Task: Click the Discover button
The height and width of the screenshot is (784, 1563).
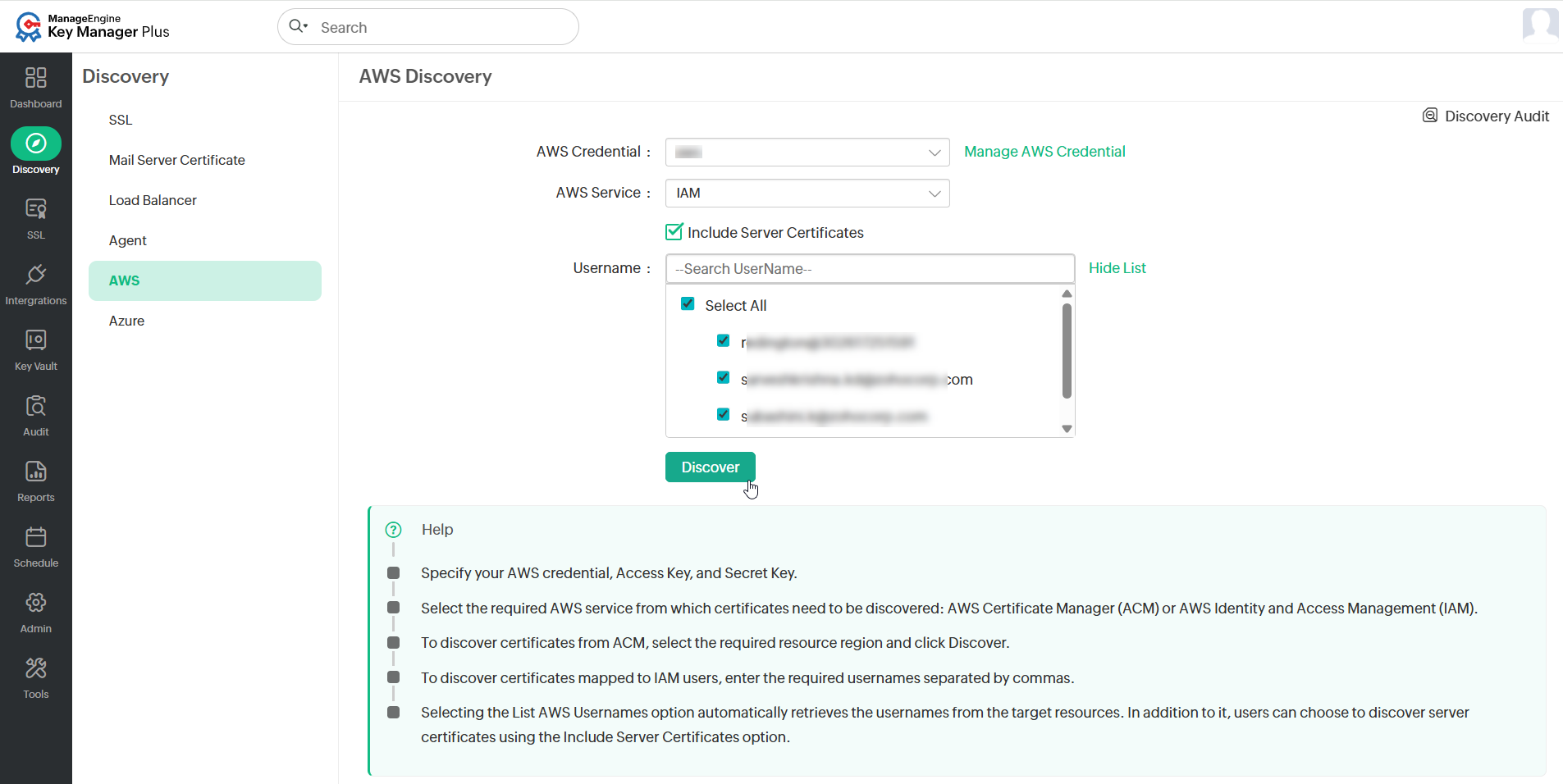Action: pos(711,467)
